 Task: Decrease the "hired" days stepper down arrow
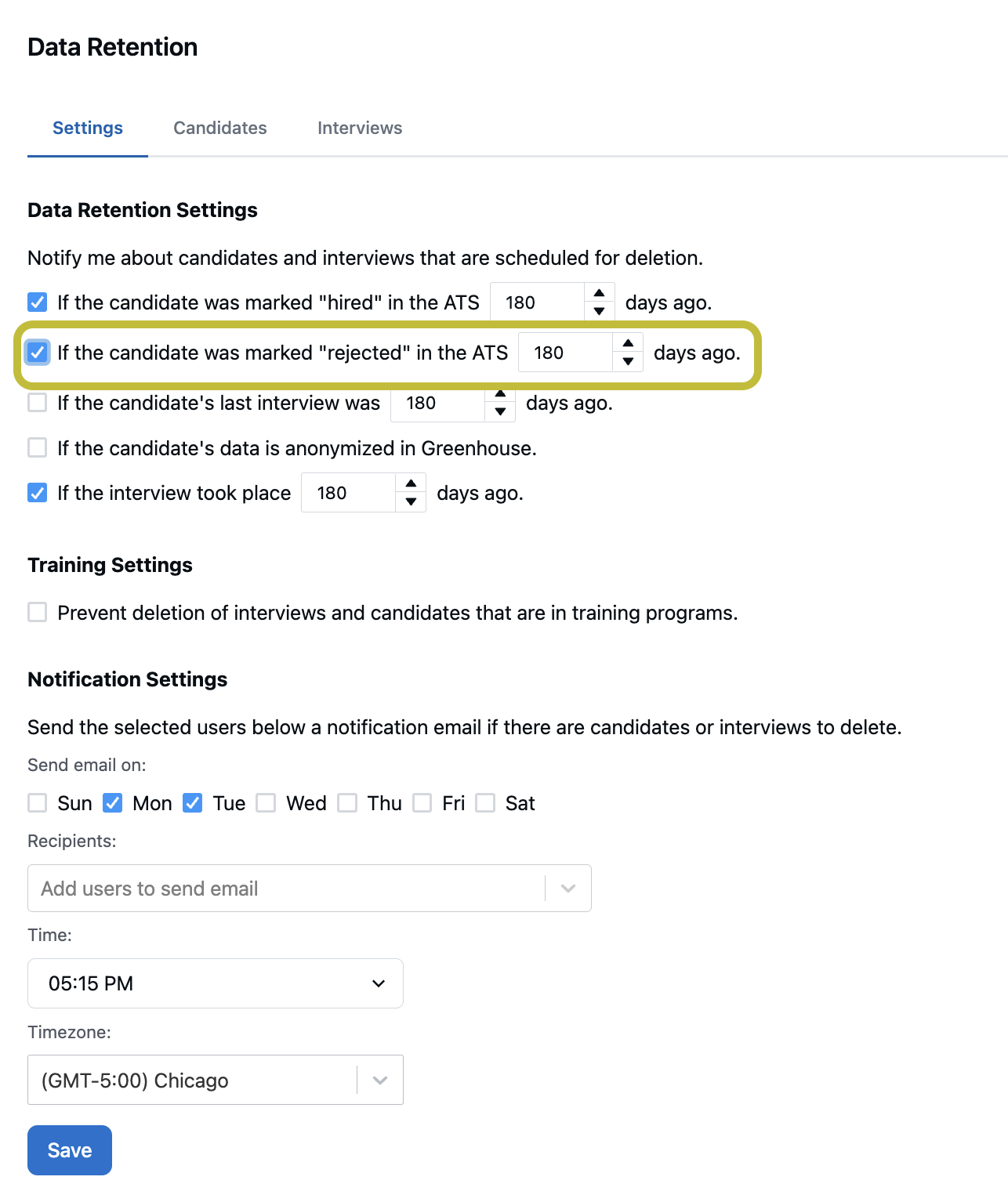click(x=599, y=311)
